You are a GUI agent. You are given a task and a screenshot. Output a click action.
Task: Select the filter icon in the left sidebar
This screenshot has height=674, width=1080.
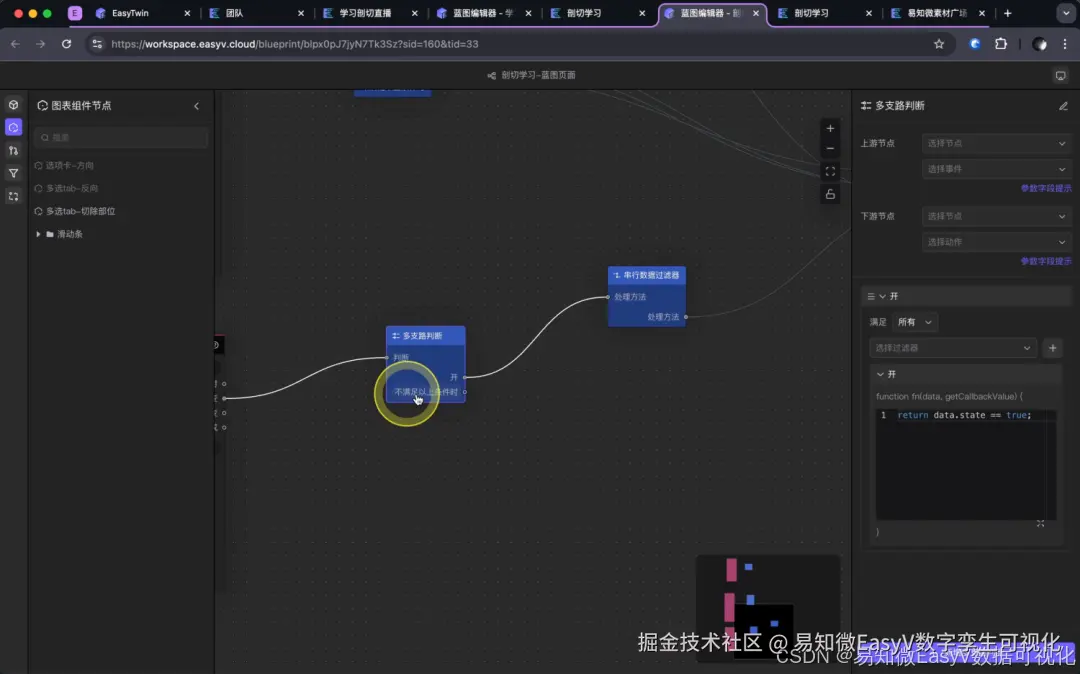(13, 173)
